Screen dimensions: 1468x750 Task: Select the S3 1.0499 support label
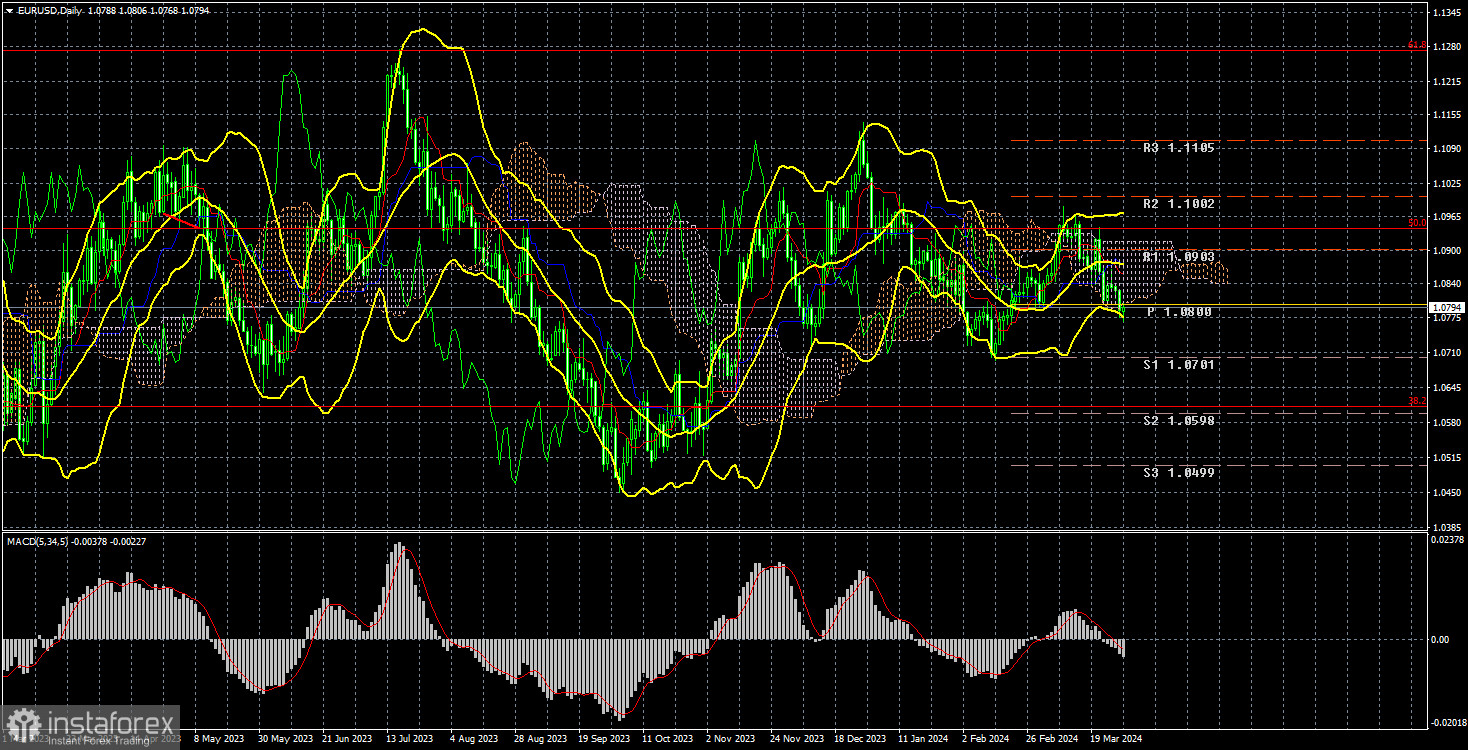pyautogui.click(x=1179, y=472)
